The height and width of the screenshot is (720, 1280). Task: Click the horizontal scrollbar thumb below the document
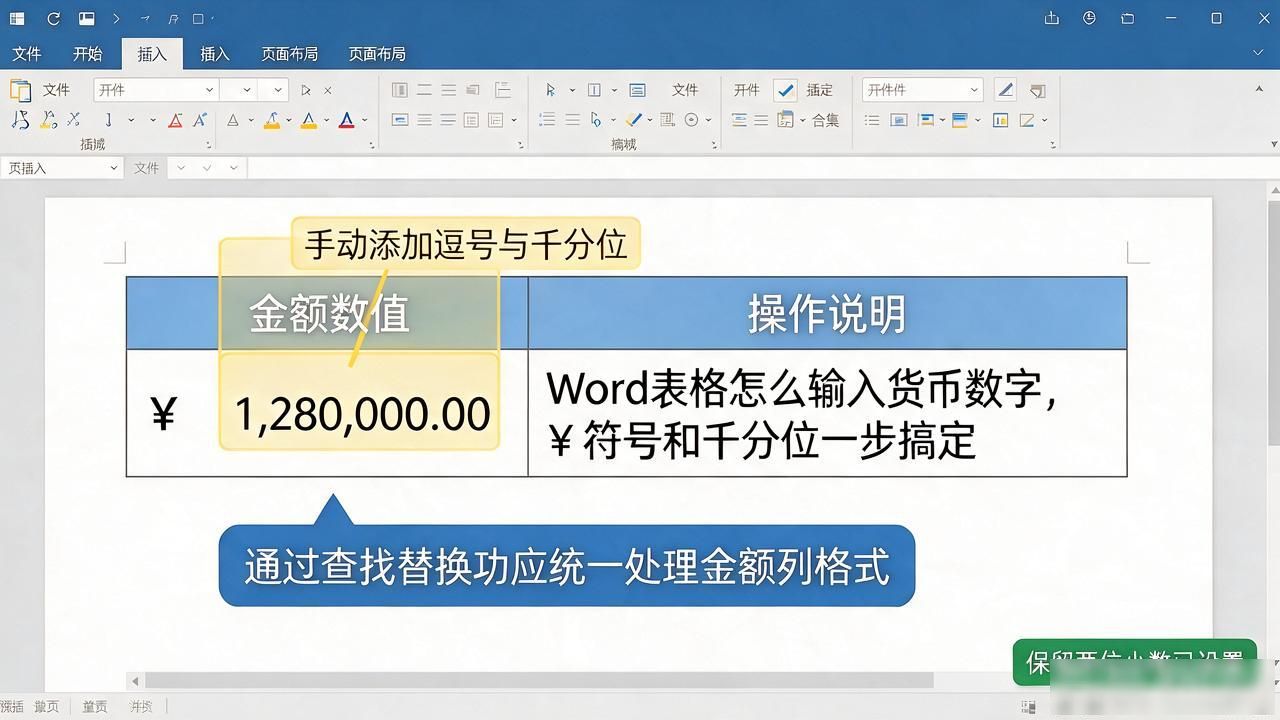[539, 680]
